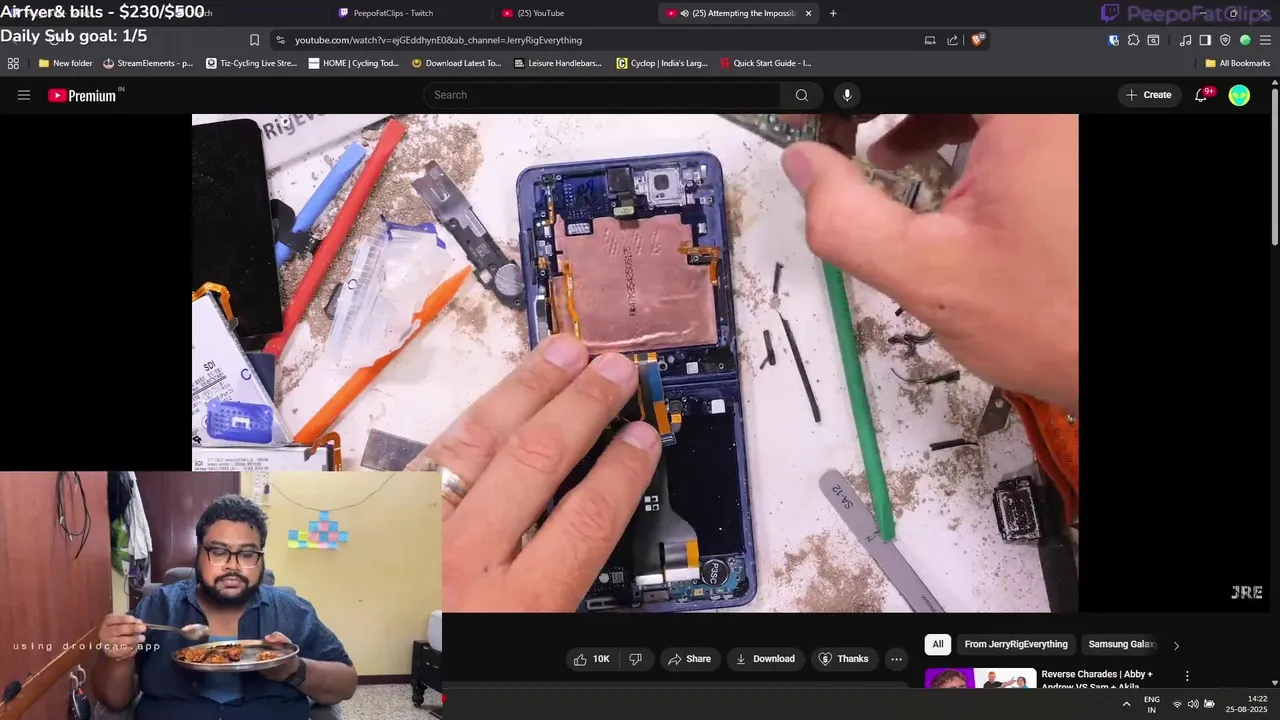
Task: Open the media control music-note icon
Action: coord(1185,40)
